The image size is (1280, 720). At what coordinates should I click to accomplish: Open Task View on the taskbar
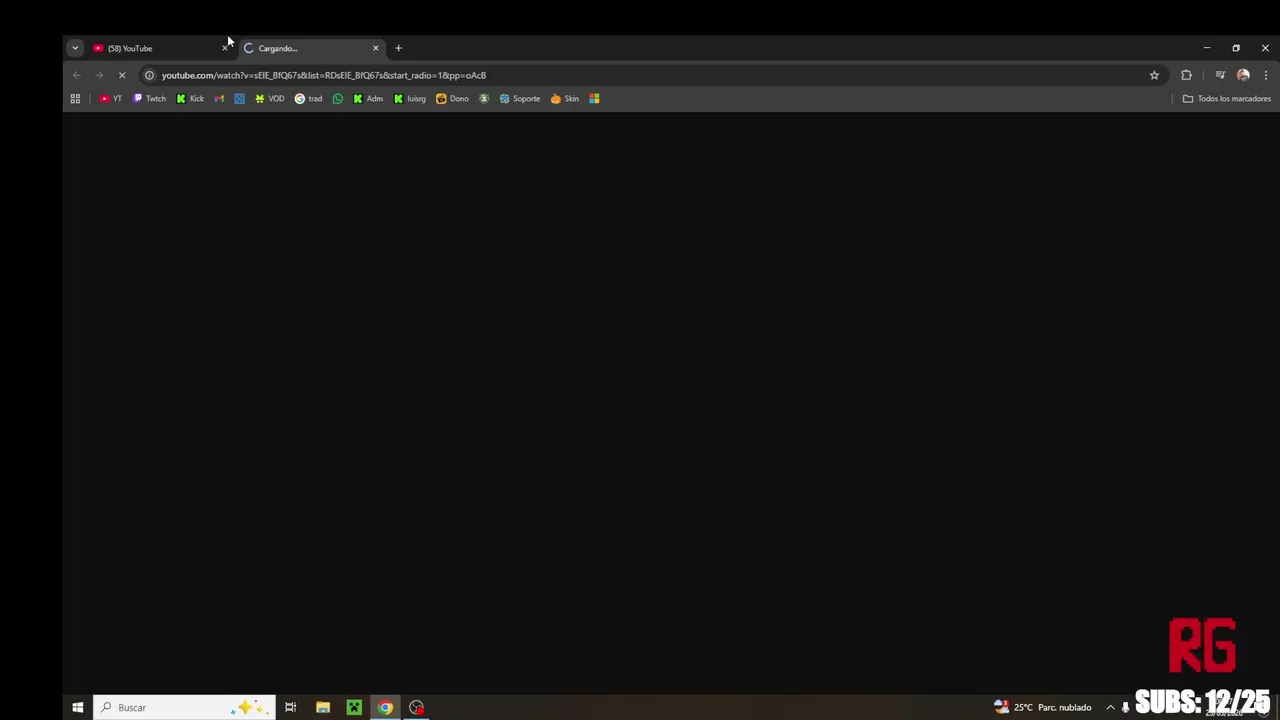point(290,707)
